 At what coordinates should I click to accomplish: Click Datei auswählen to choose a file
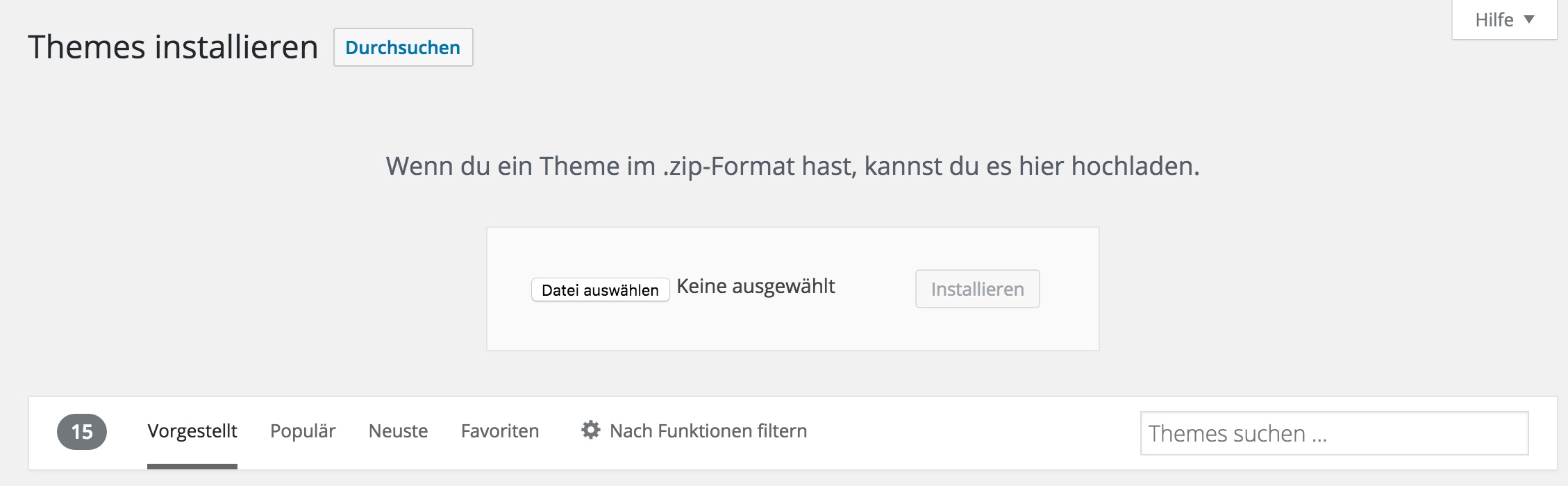point(600,290)
